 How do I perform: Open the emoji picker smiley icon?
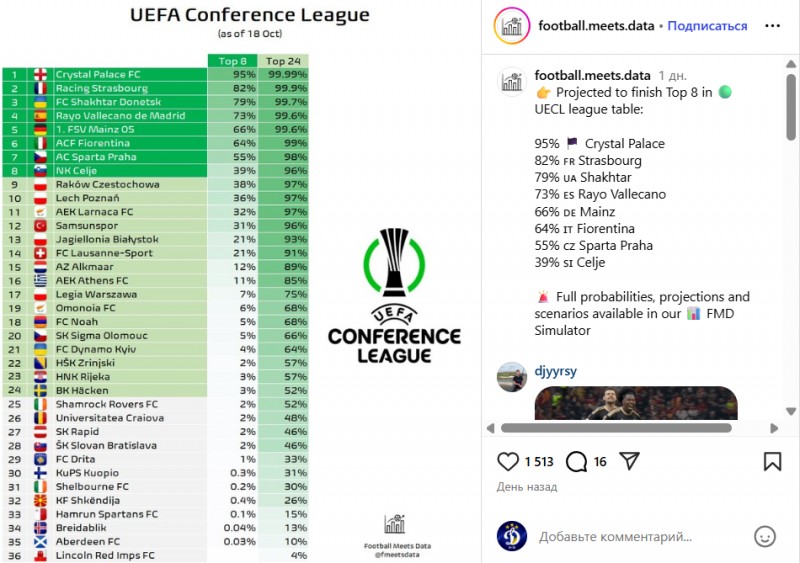coord(765,536)
